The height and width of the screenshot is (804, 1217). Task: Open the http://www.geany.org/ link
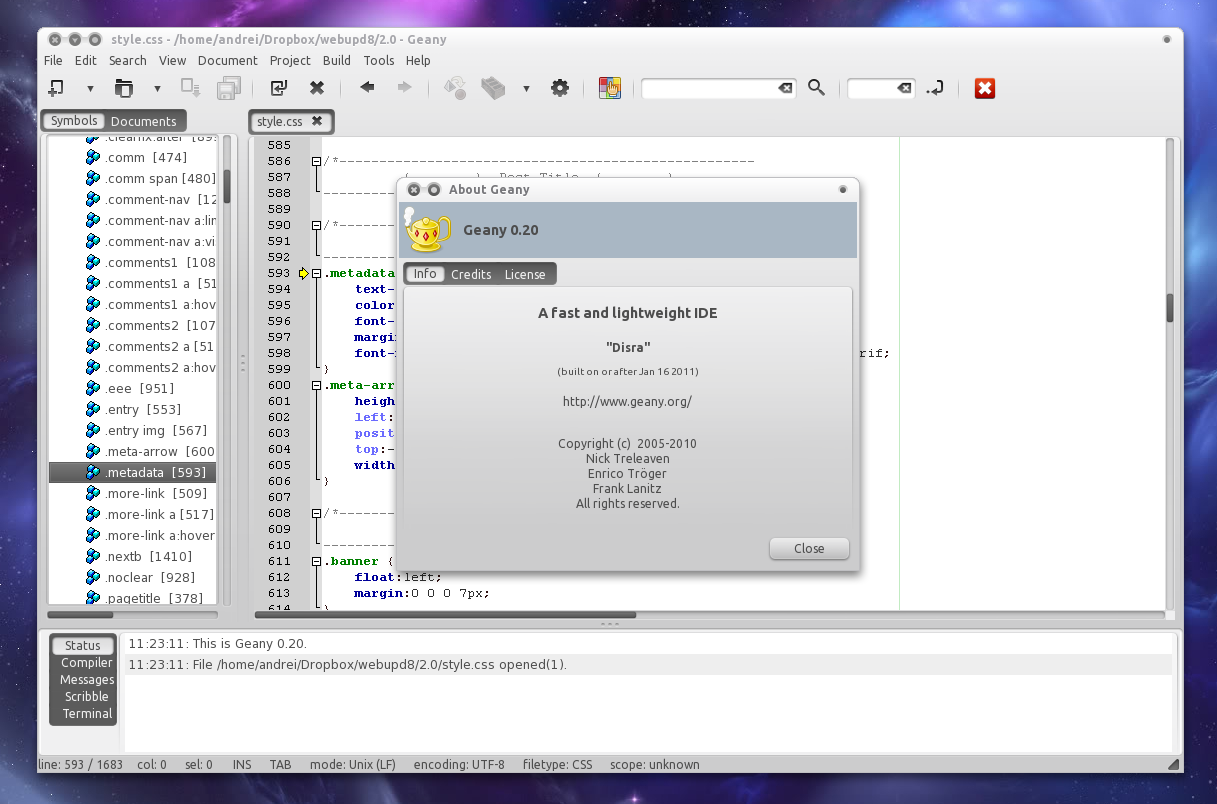pos(627,402)
